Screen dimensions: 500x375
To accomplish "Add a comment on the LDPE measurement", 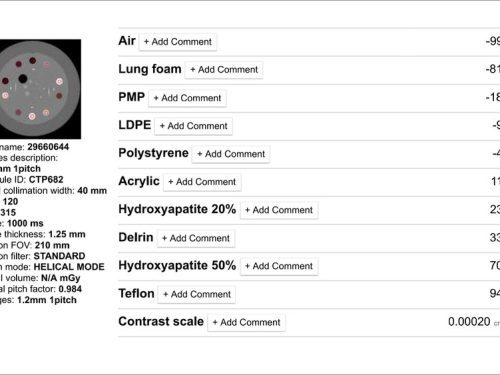I will coord(193,126).
